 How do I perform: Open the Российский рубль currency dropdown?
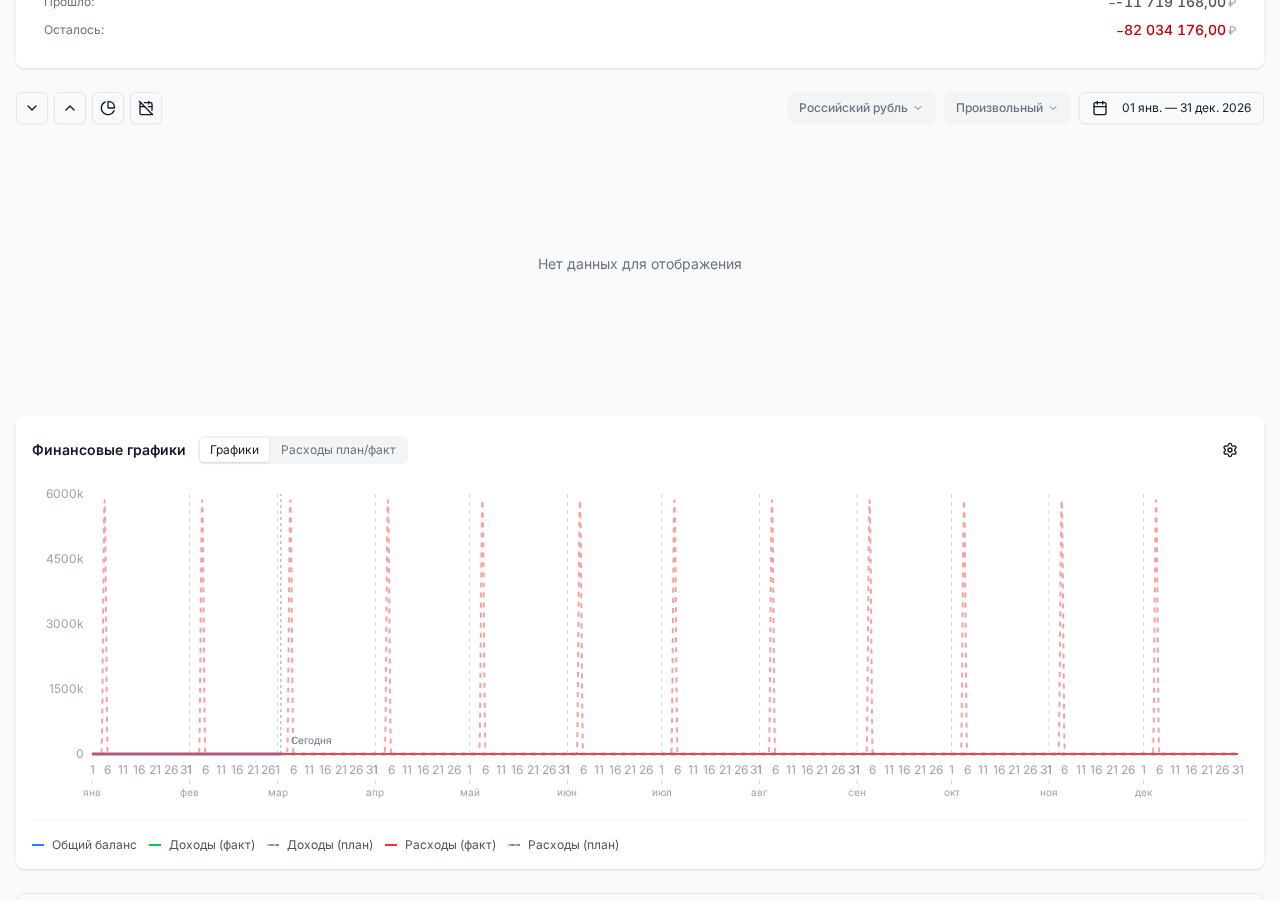click(861, 108)
